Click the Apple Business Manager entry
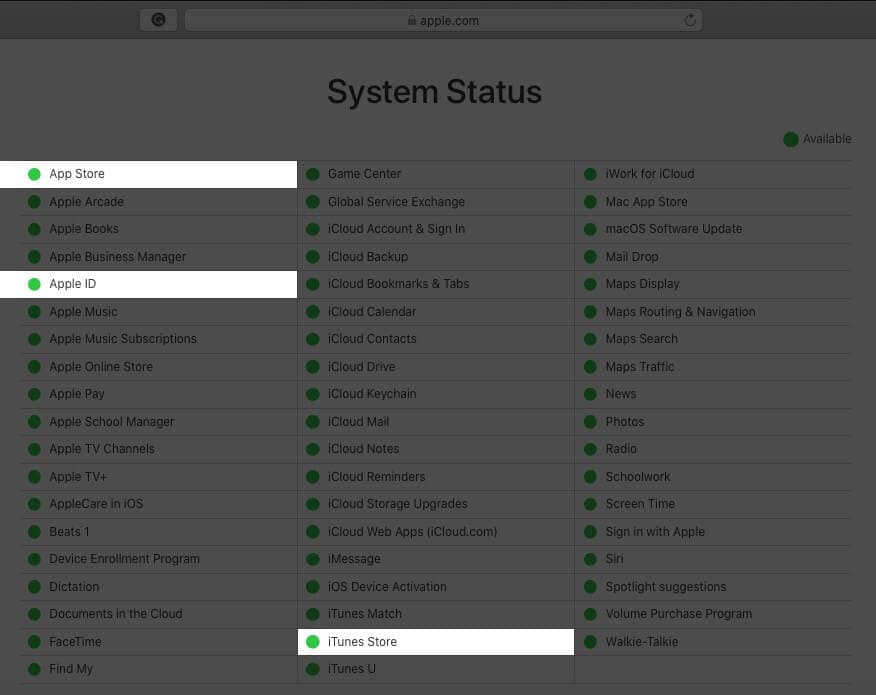876x695 pixels. point(117,257)
